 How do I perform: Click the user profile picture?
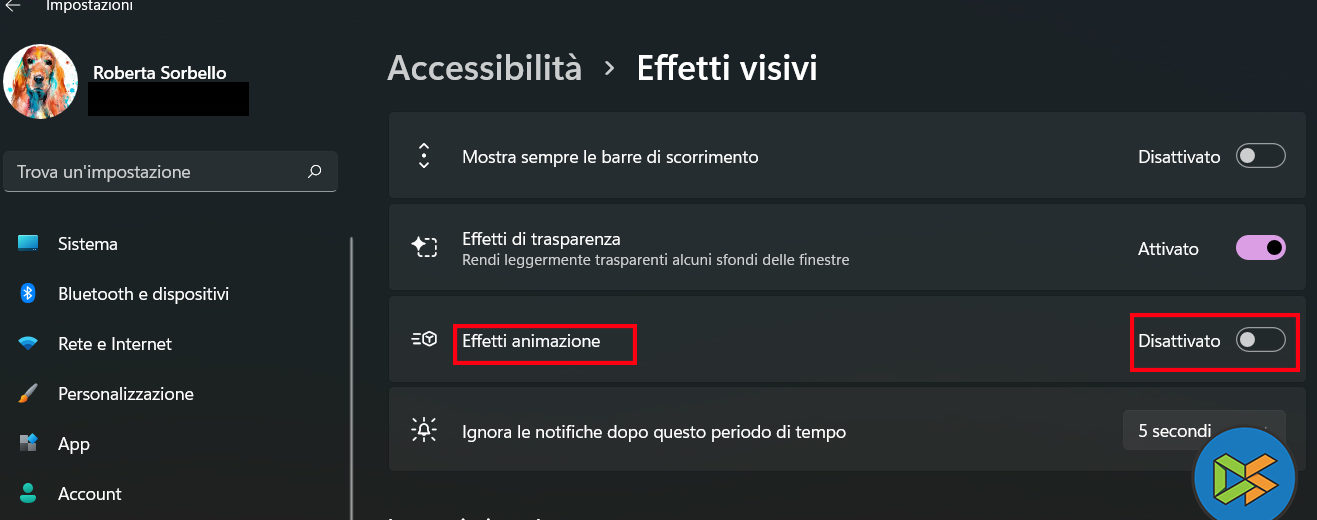[x=41, y=82]
